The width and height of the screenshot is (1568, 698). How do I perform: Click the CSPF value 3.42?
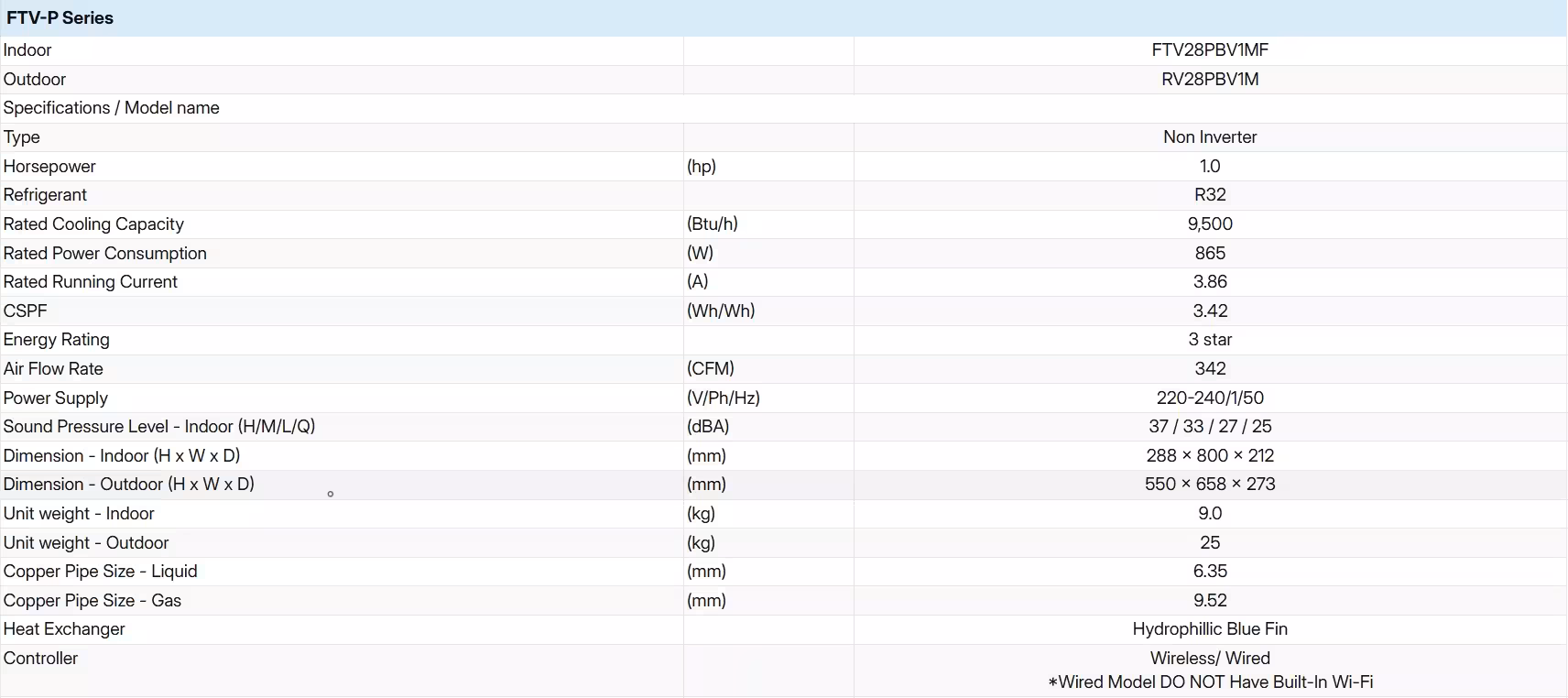[x=1210, y=311]
